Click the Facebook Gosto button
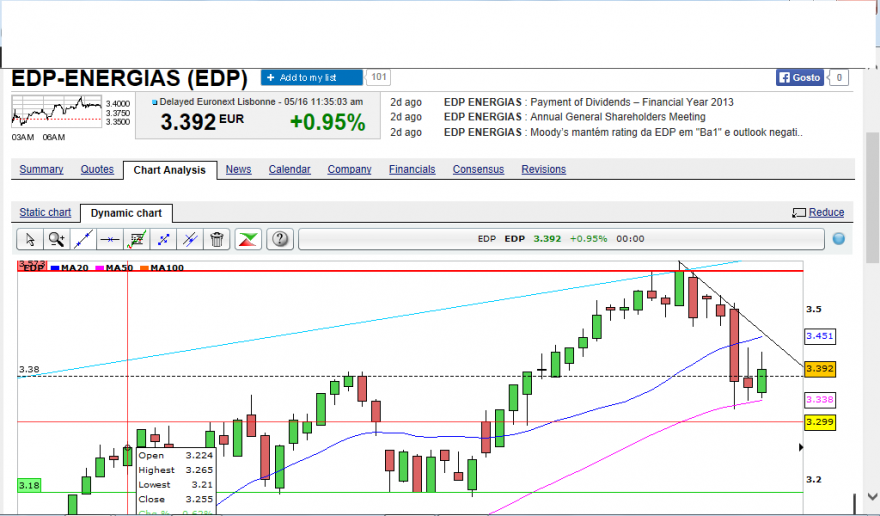This screenshot has width=880, height=516. pyautogui.click(x=800, y=77)
